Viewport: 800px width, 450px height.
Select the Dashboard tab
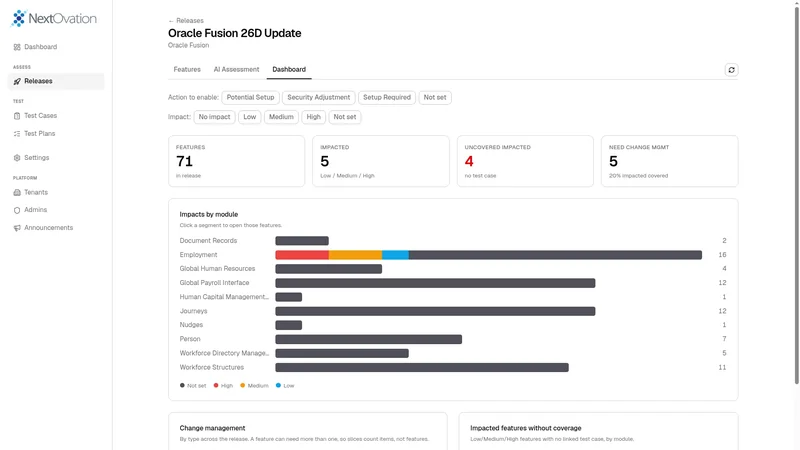289,69
